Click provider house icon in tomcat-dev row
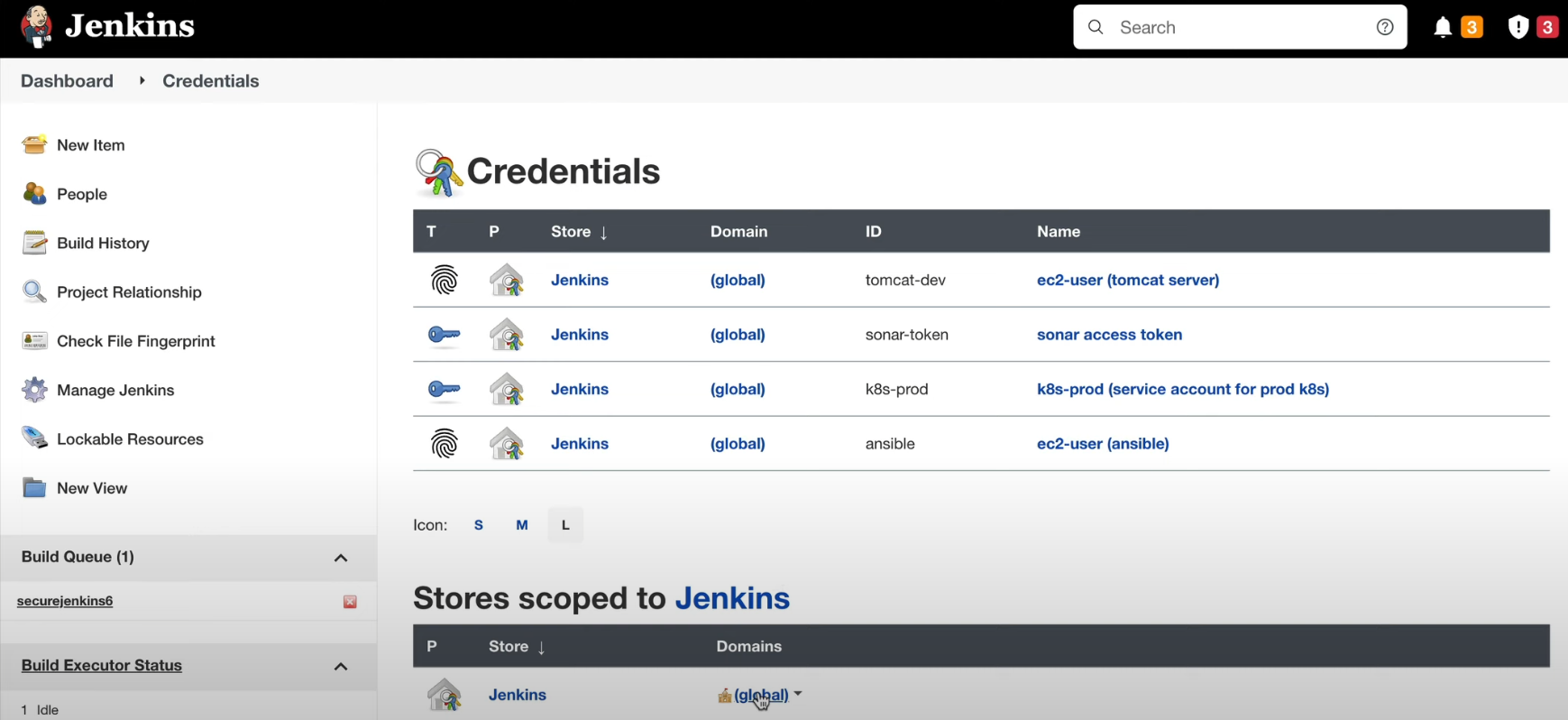Image resolution: width=1568 pixels, height=720 pixels. [x=507, y=281]
